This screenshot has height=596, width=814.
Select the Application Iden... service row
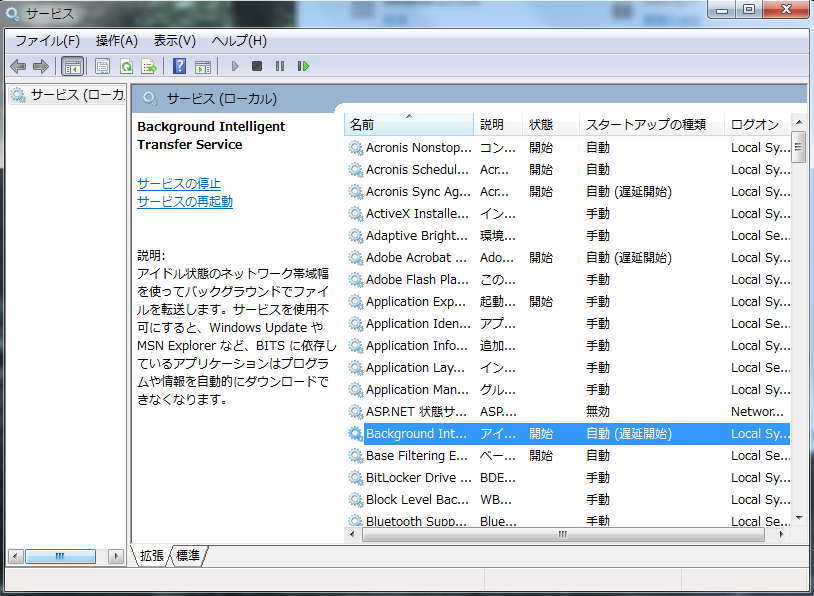568,323
